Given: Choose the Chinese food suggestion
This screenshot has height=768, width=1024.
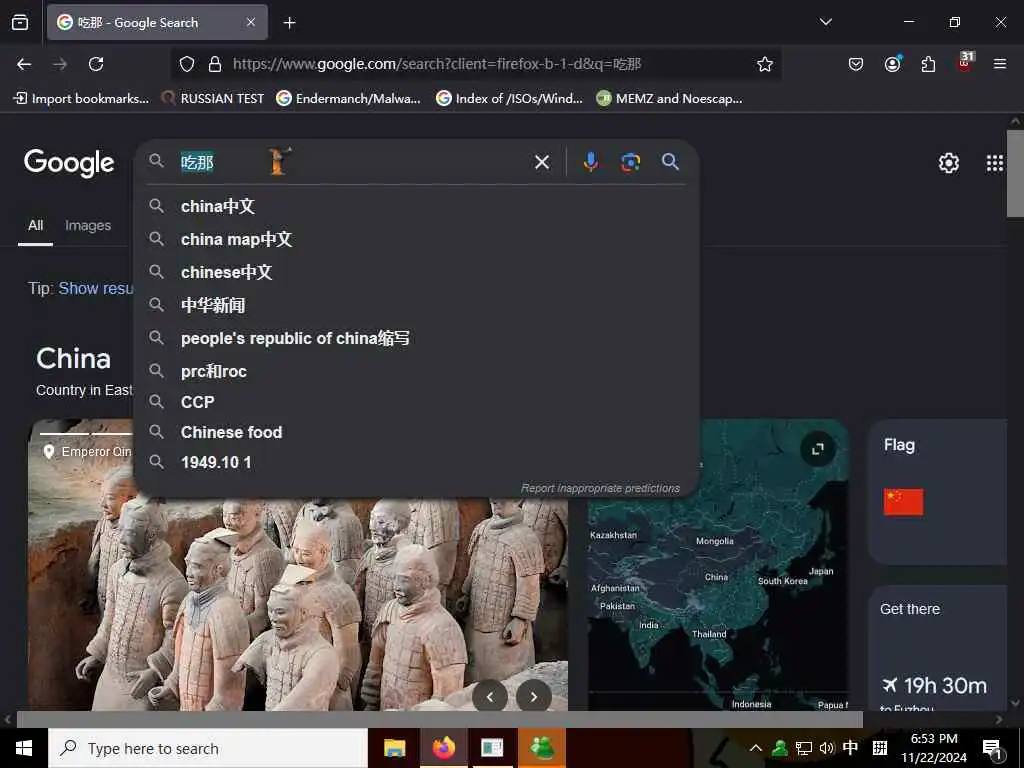Looking at the screenshot, I should [x=416, y=432].
